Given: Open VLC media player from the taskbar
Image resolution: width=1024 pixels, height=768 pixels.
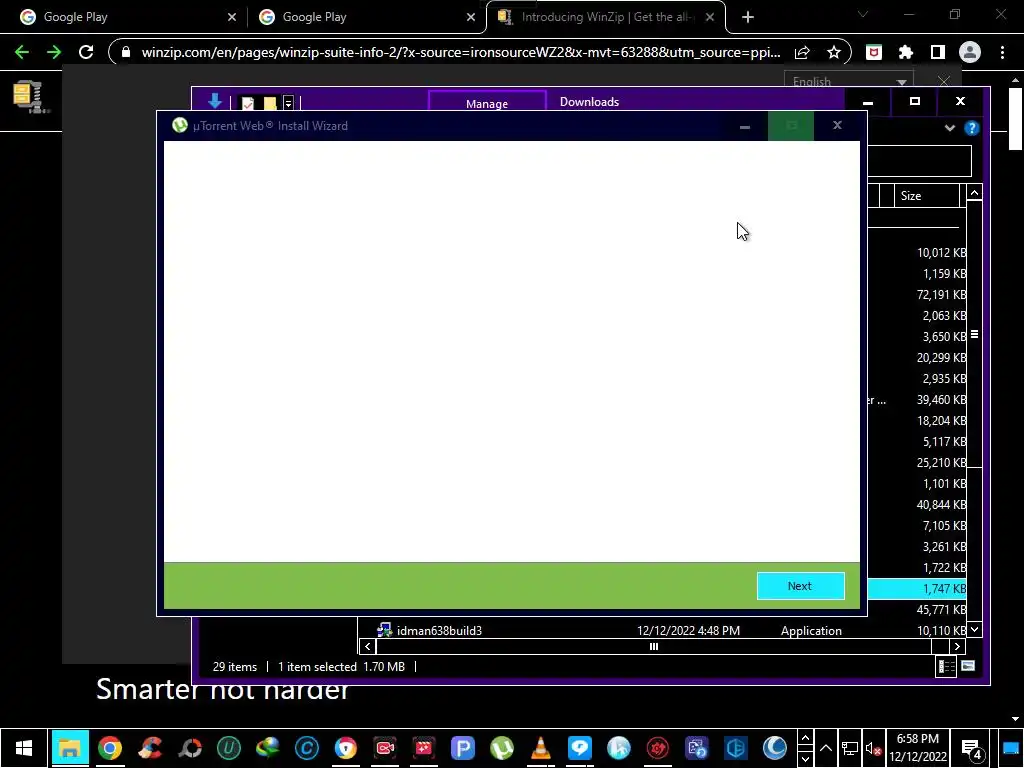Looking at the screenshot, I should (x=541, y=748).
